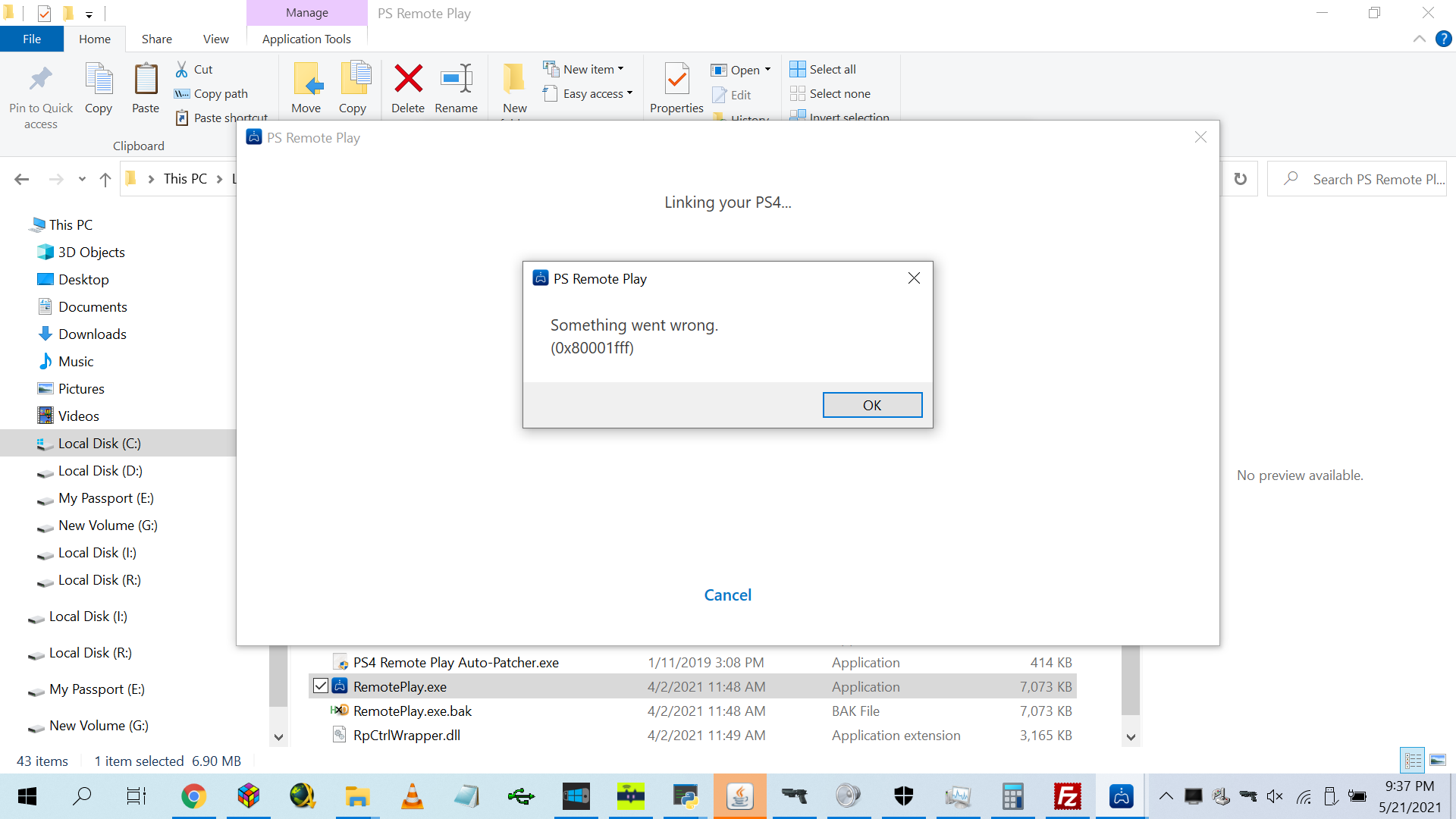This screenshot has height=819, width=1456.
Task: Click Select all in the ribbon
Action: tap(824, 69)
